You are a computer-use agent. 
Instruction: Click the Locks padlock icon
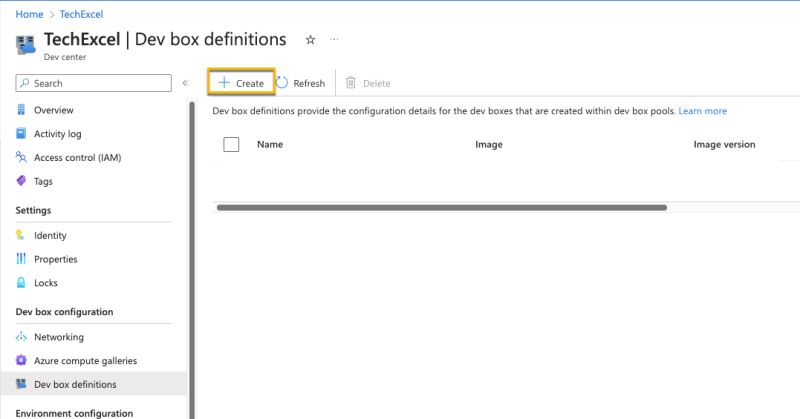(21, 282)
